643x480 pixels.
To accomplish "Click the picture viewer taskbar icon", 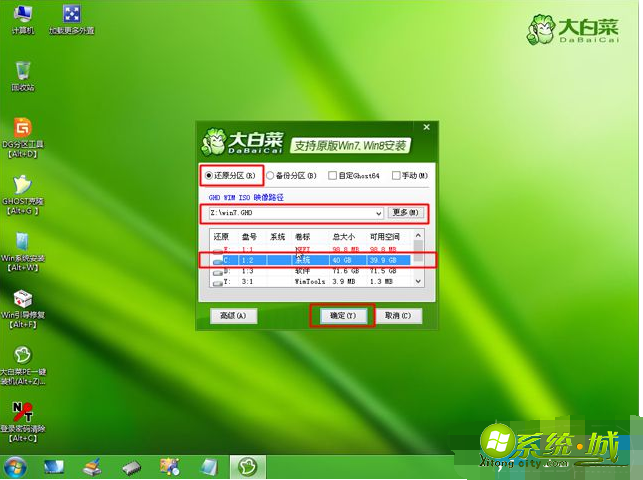I will coord(170,467).
